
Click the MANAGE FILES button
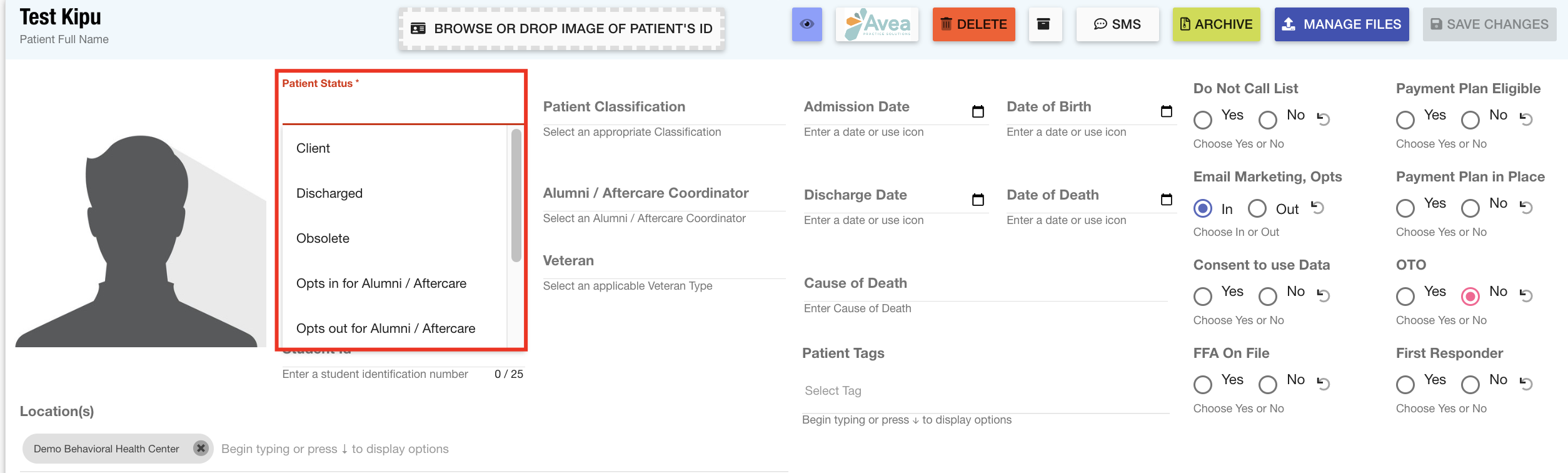coord(1341,24)
